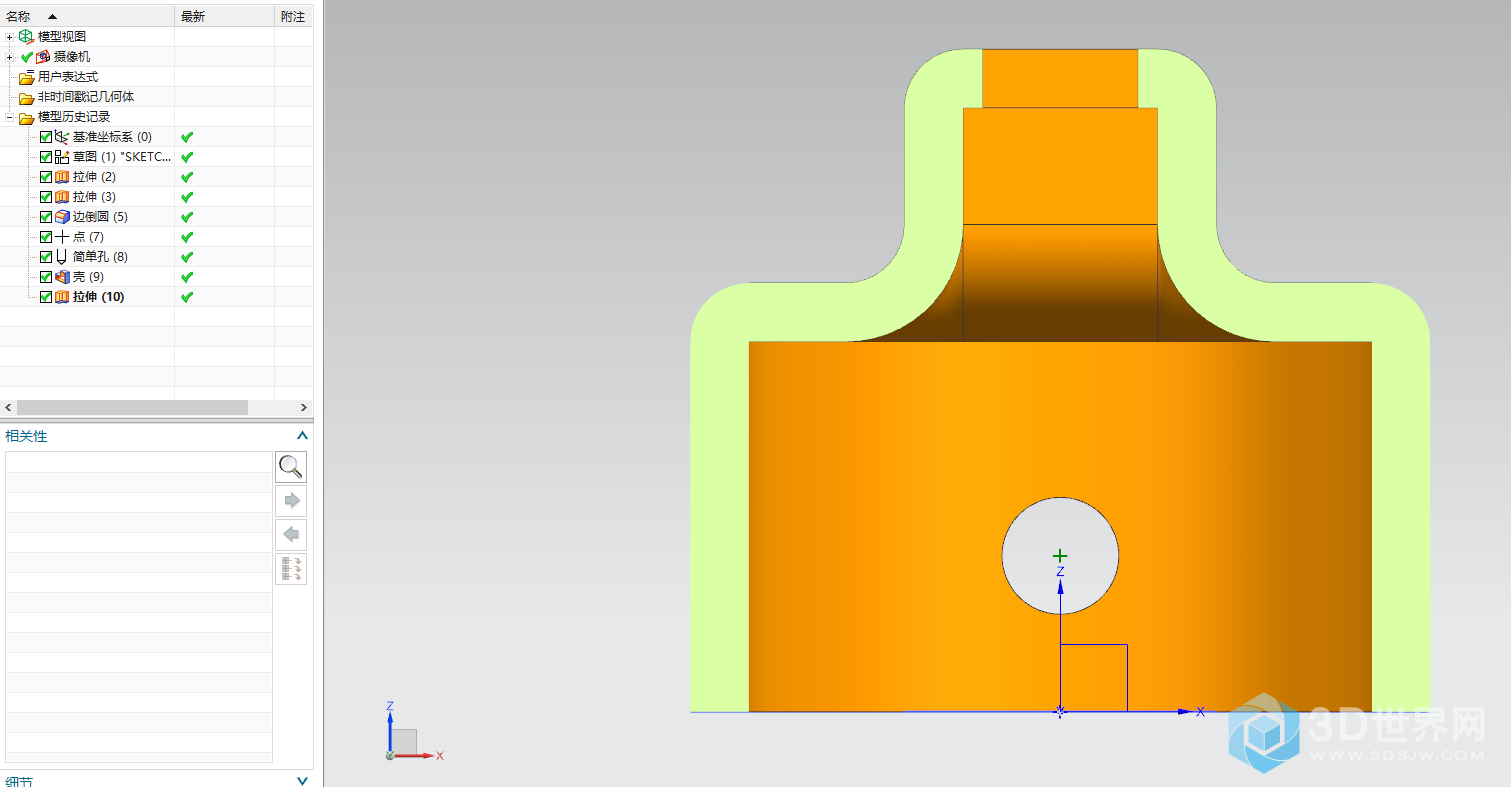Click the 非时间戳记几何体 folder icon
This screenshot has width=1511, height=787.
[26, 97]
